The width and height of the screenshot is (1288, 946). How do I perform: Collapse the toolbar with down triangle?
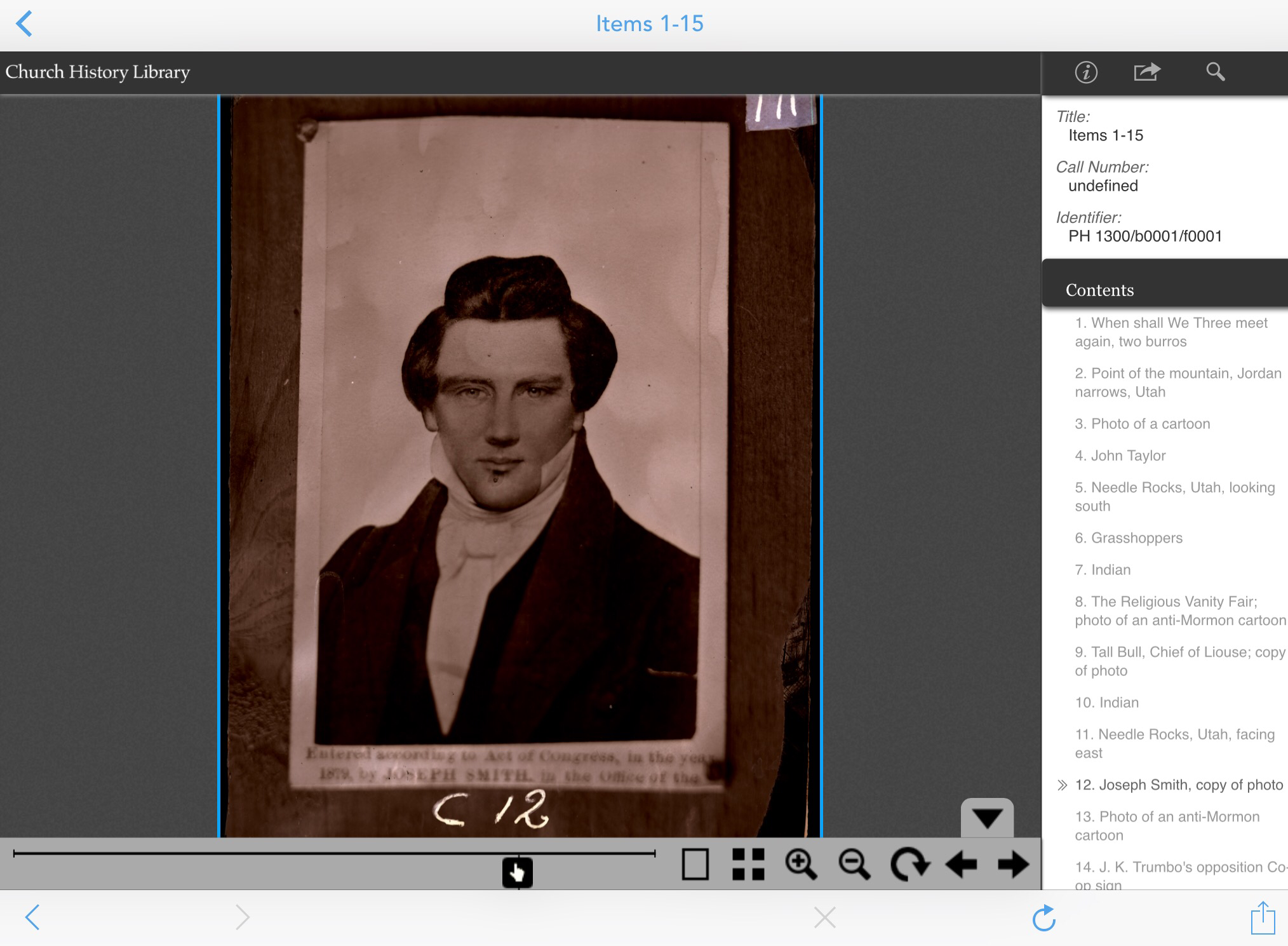tap(987, 818)
